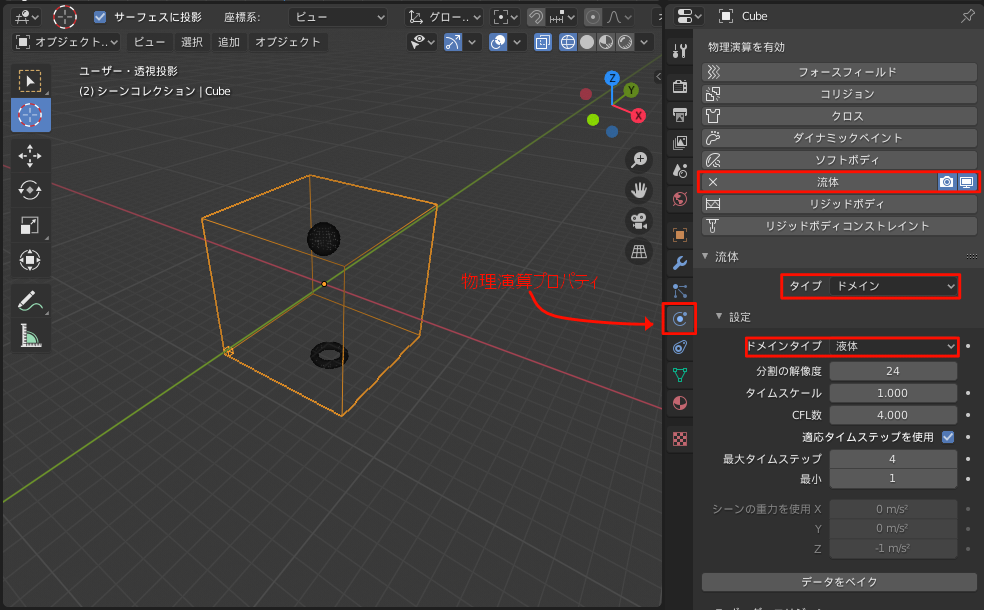Toggle viewport gizmo display button

[x=452, y=42]
